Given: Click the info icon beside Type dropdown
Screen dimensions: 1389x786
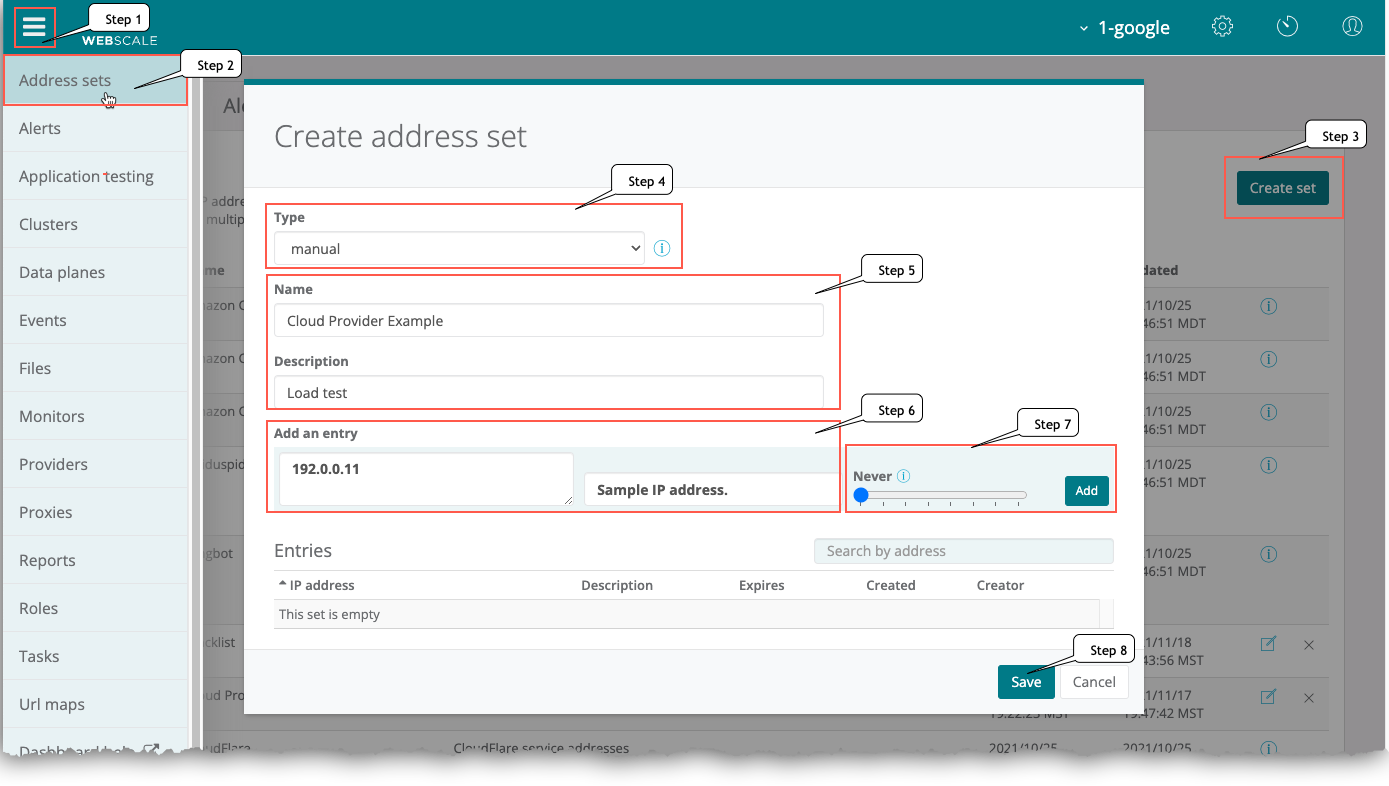Looking at the screenshot, I should (662, 249).
